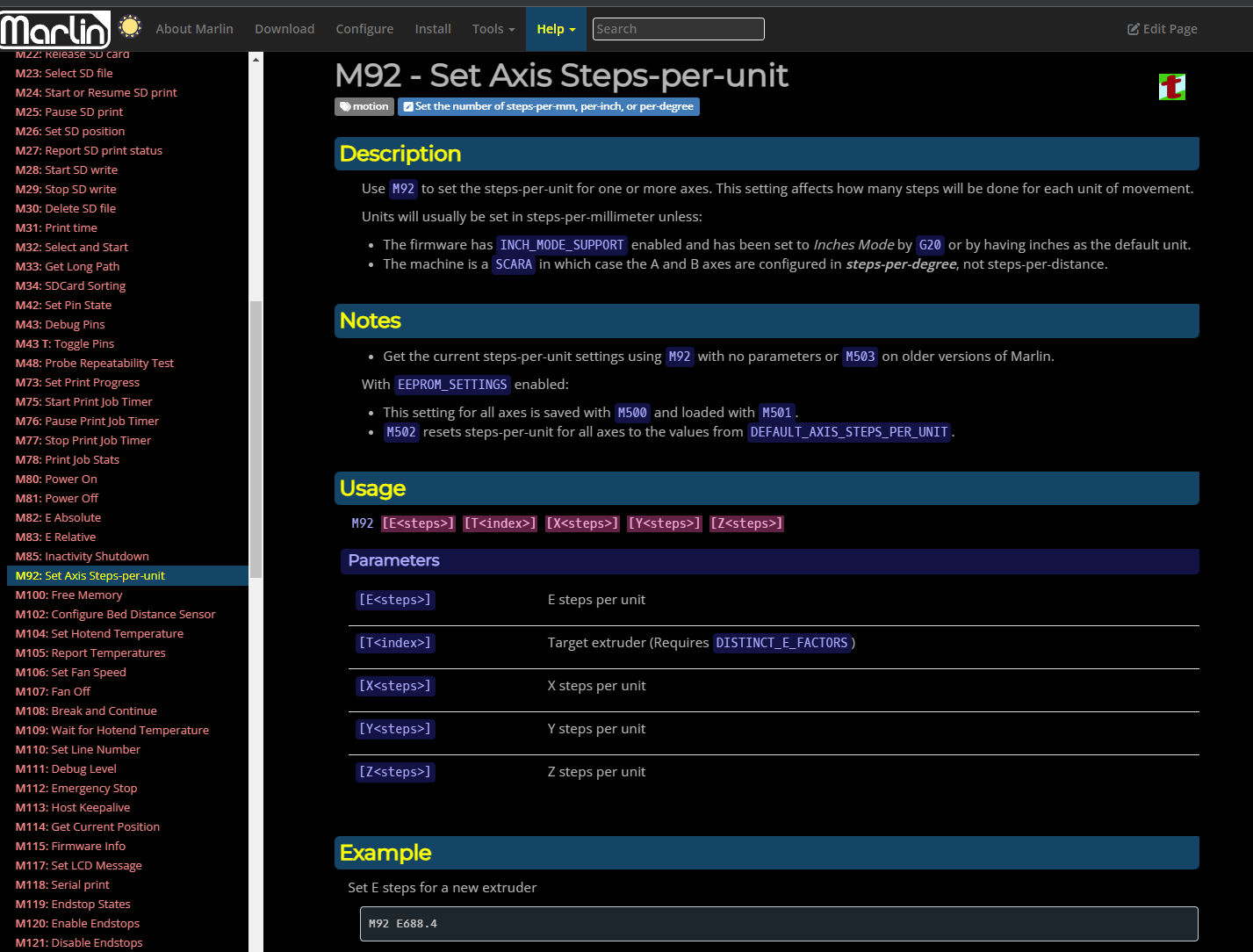Open the M500 command link
The image size is (1253, 952).
631,413
